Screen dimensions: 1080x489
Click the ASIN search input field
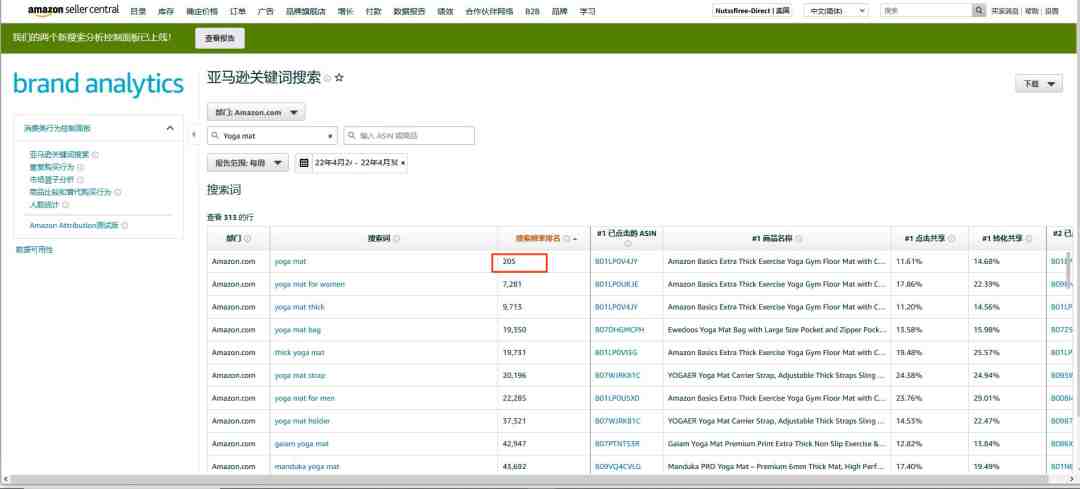coord(409,136)
